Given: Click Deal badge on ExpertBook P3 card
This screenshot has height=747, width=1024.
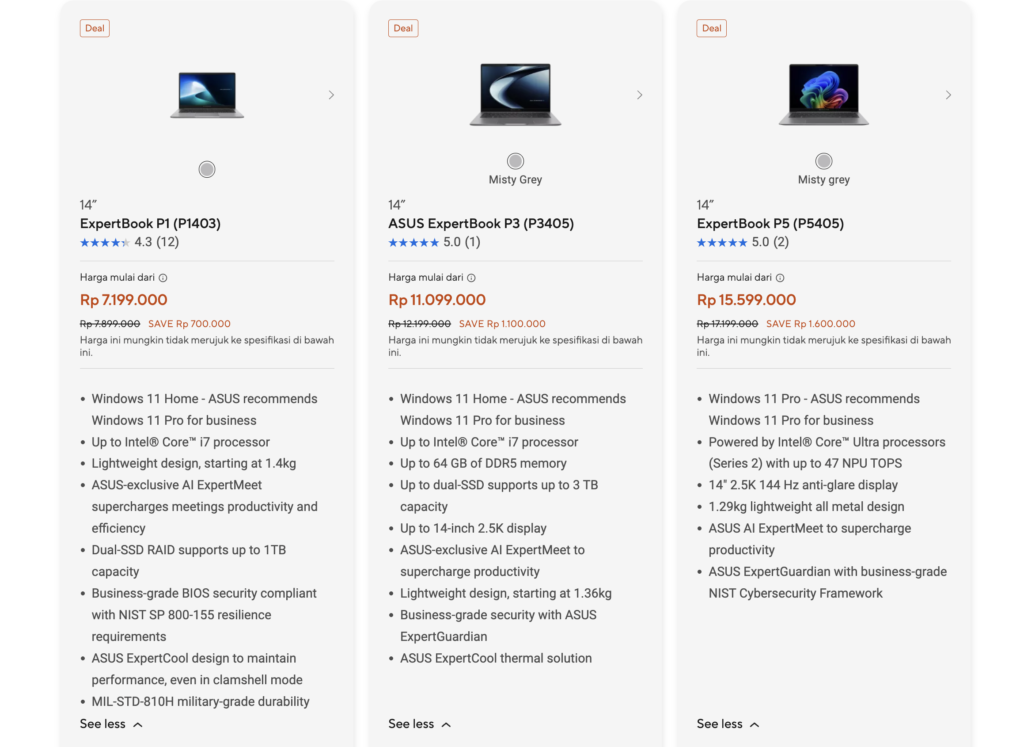Looking at the screenshot, I should point(403,28).
